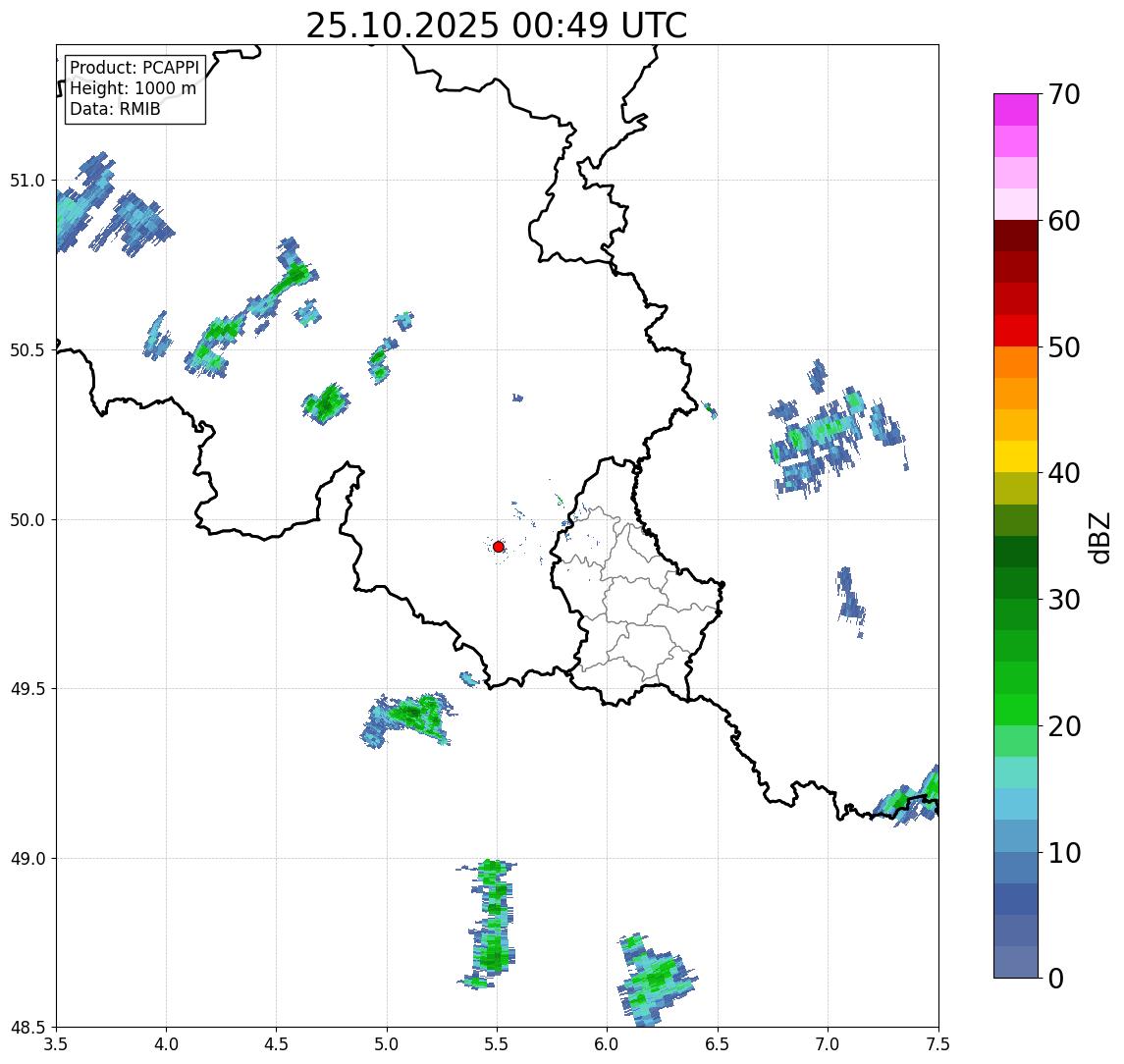
Task: Click the longitude tick label '7.5'
Action: (938, 1044)
